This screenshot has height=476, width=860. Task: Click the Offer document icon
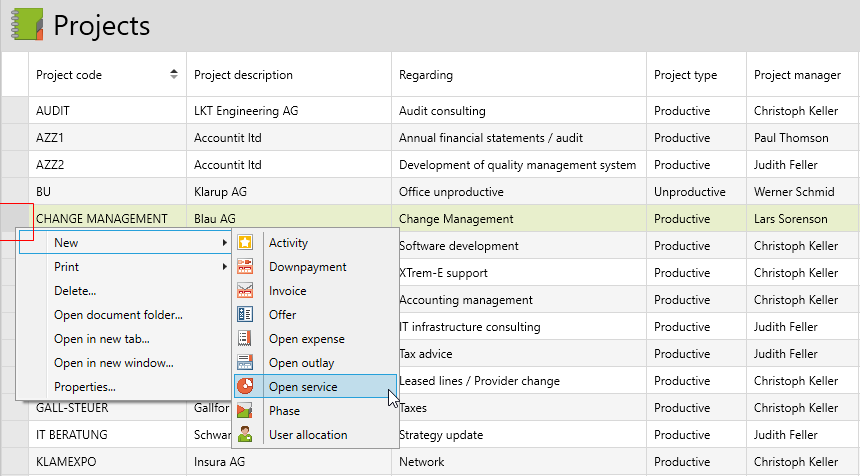click(x=245, y=315)
